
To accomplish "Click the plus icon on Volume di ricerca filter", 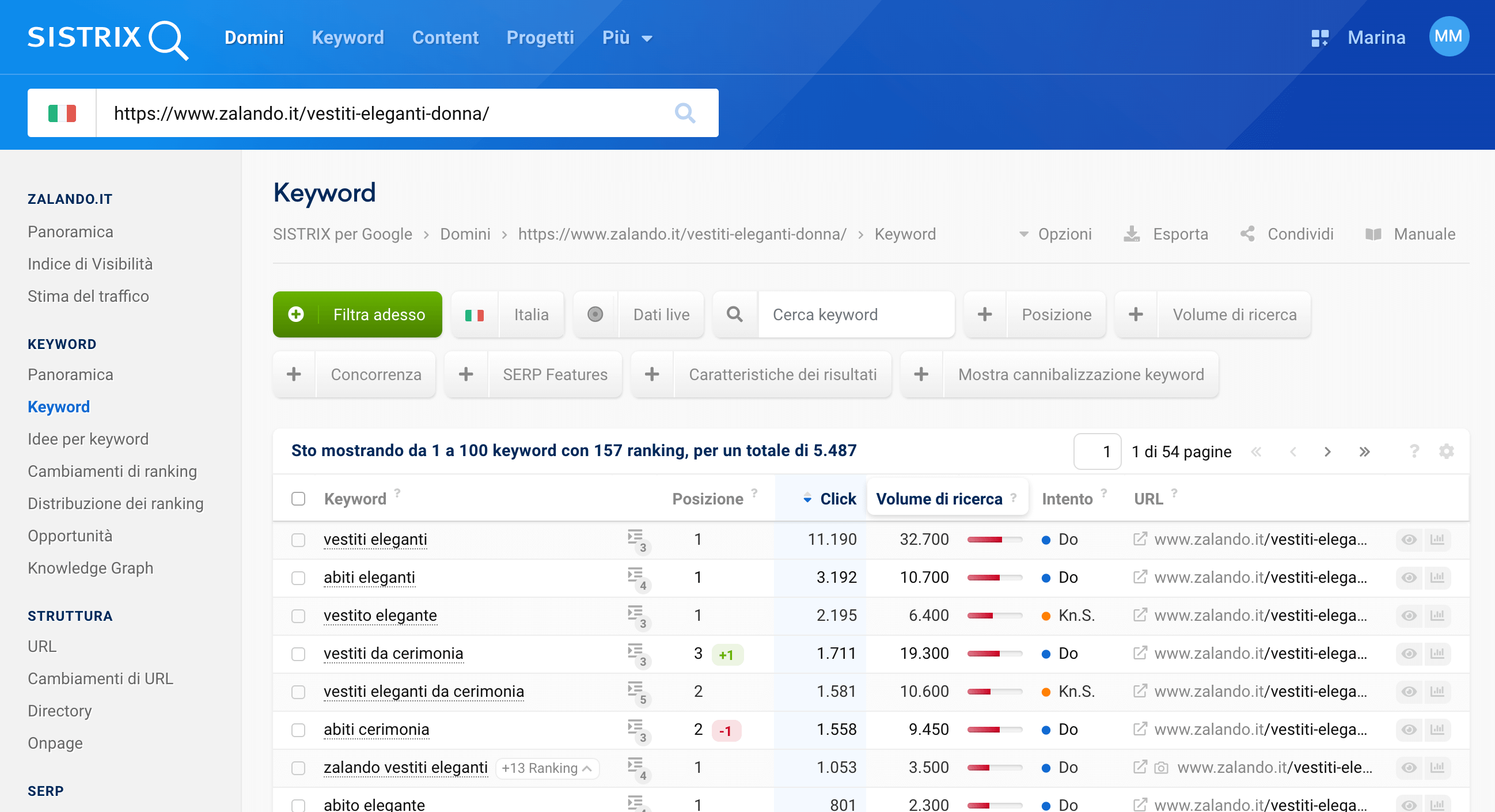I will [1136, 314].
